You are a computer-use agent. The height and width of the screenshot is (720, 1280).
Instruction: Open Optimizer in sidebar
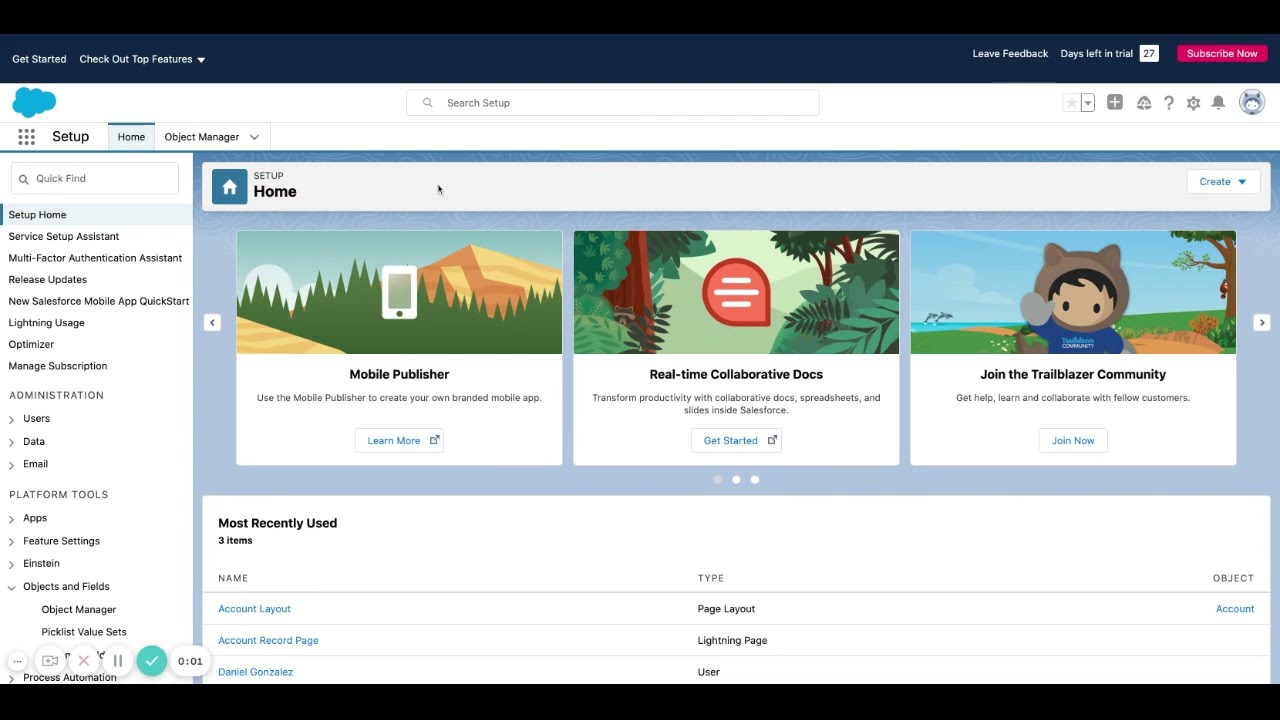(31, 344)
